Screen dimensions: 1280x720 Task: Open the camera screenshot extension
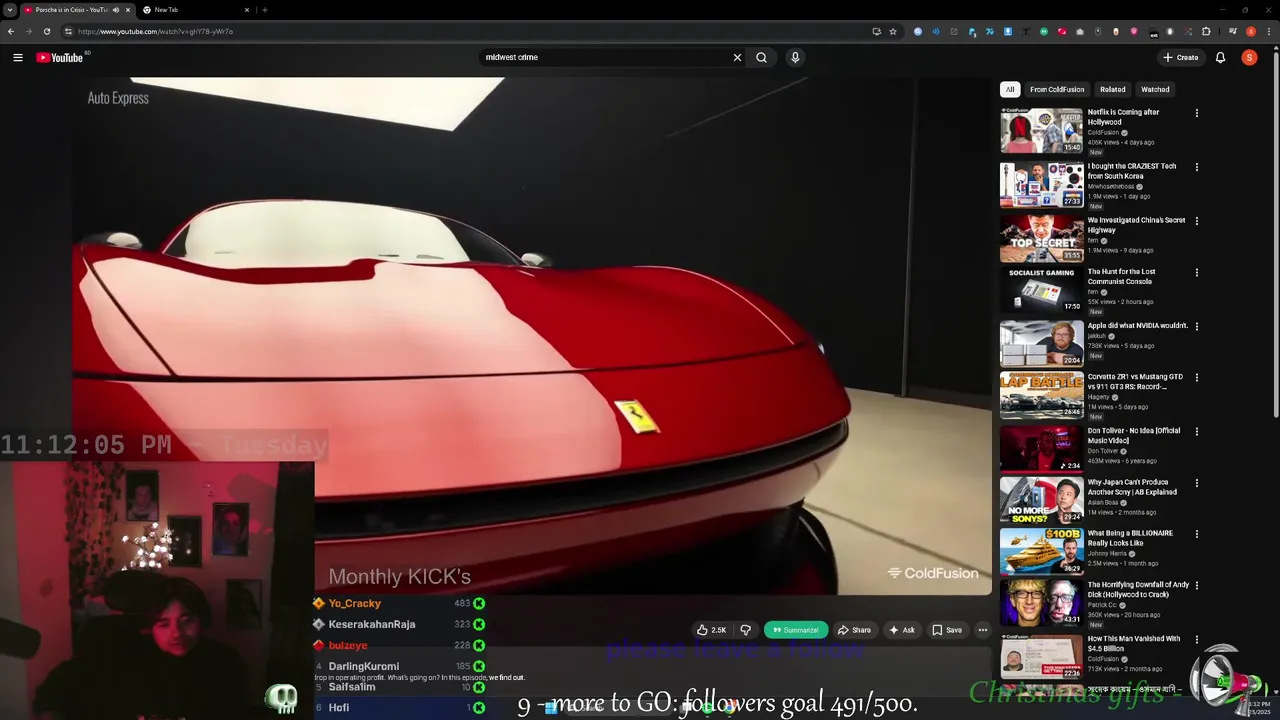click(1080, 31)
